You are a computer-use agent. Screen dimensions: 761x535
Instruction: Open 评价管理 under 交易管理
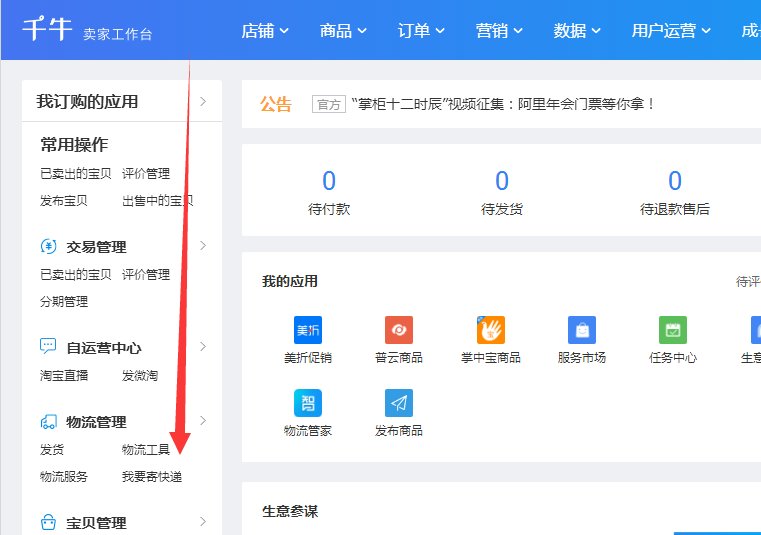pos(146,274)
